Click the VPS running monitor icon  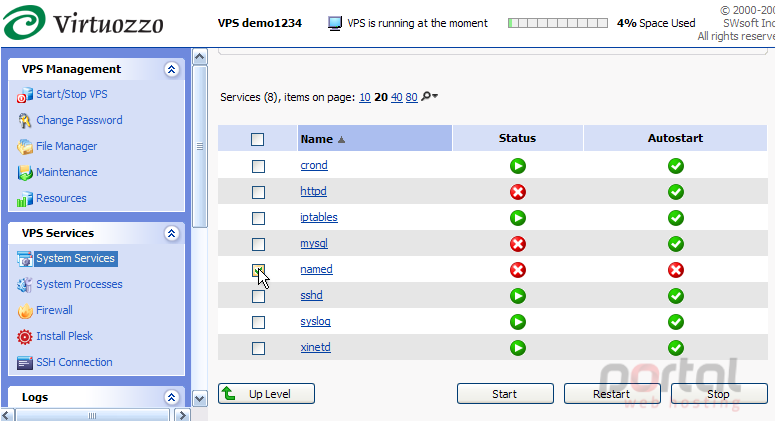(335, 23)
